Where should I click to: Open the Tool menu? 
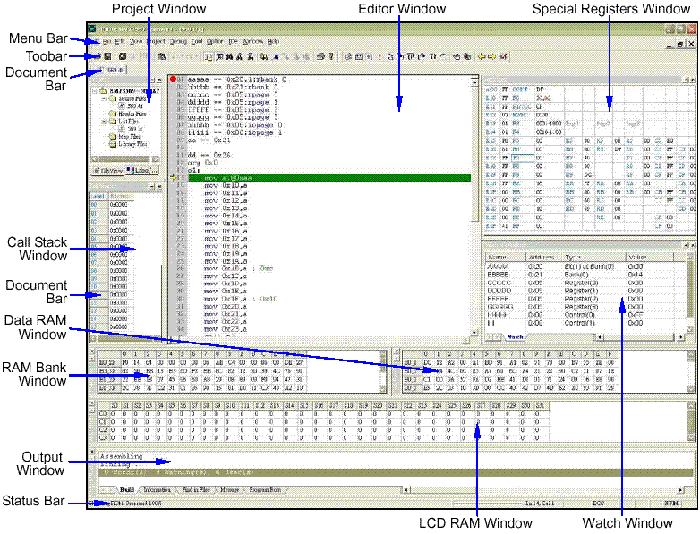coord(197,42)
